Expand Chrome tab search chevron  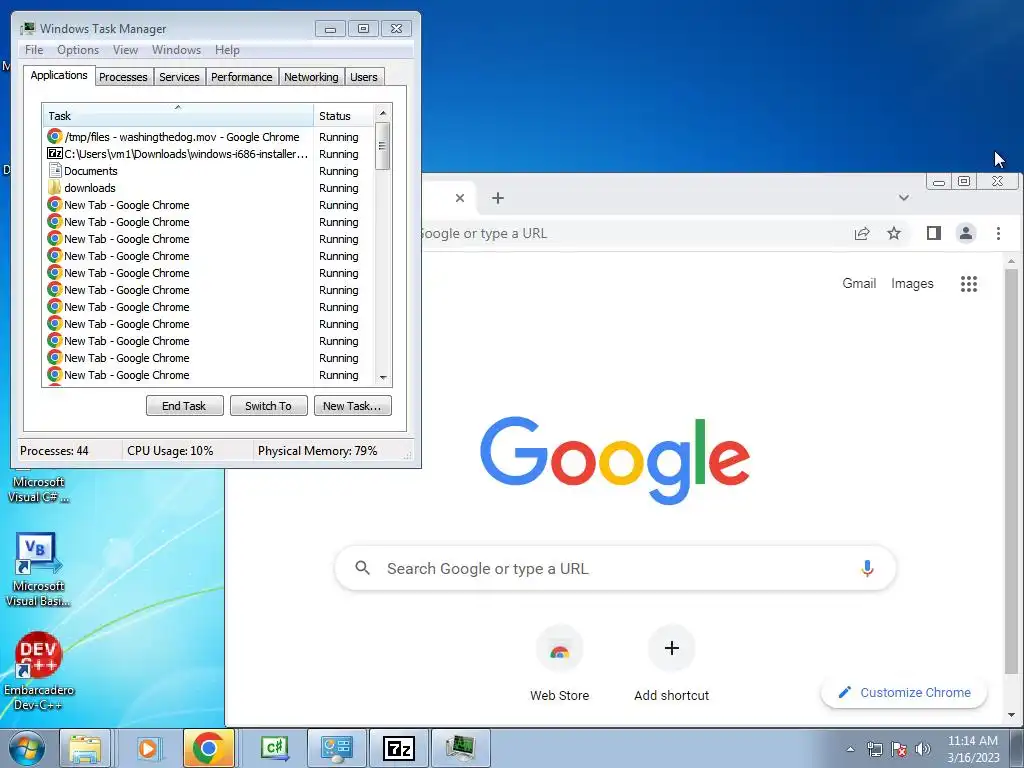pos(904,198)
